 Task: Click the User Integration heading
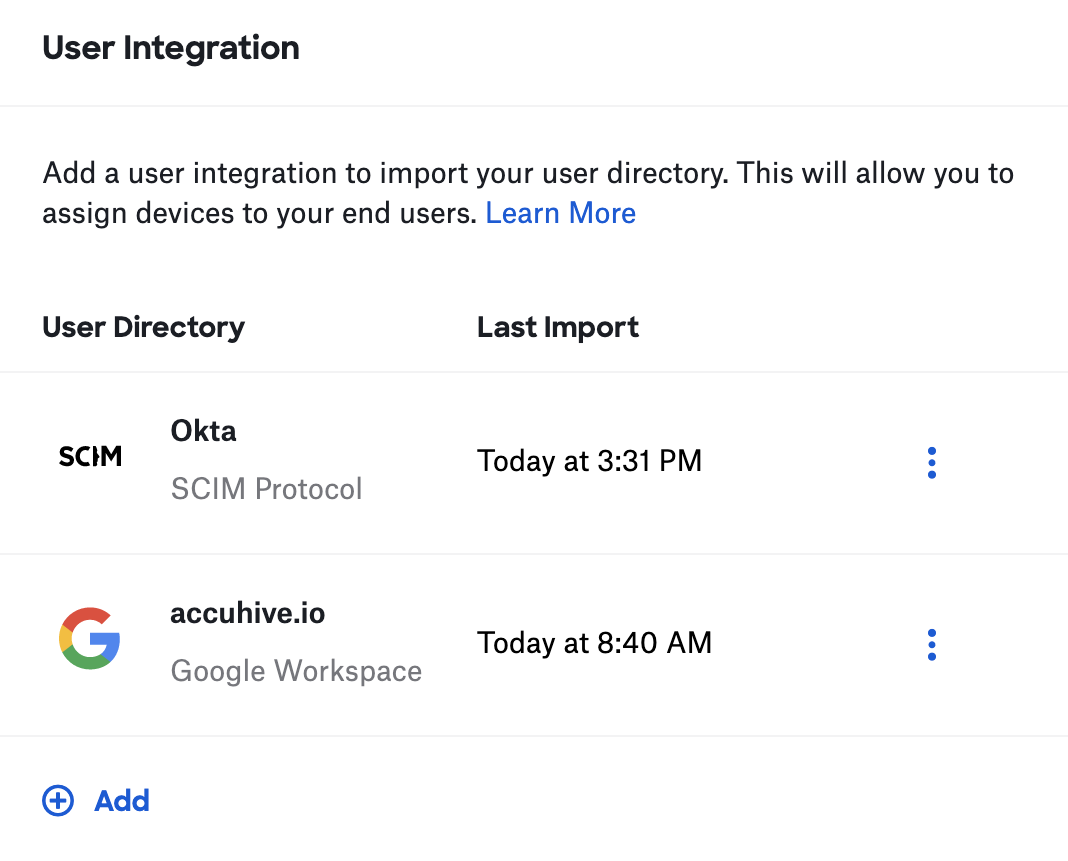[x=171, y=48]
